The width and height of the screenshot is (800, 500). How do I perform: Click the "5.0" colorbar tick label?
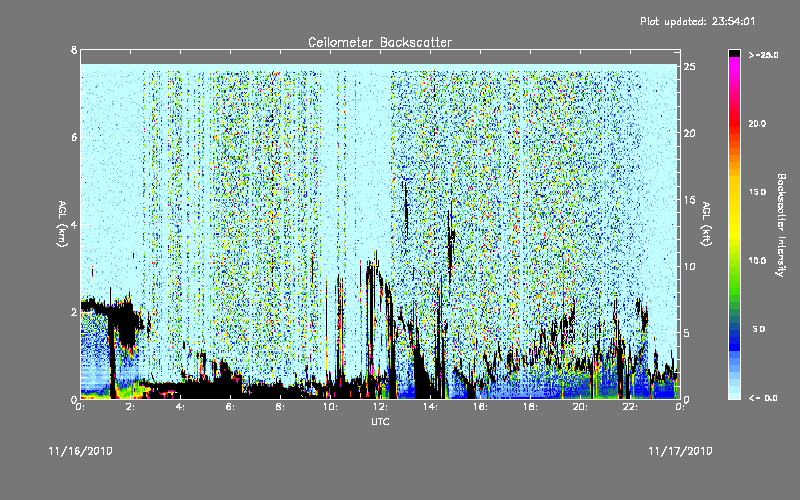[759, 329]
